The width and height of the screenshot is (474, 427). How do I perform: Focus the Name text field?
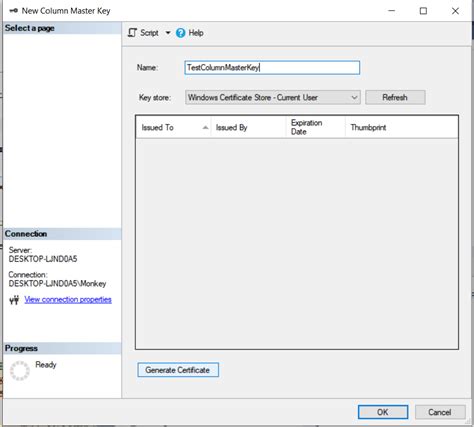(272, 68)
